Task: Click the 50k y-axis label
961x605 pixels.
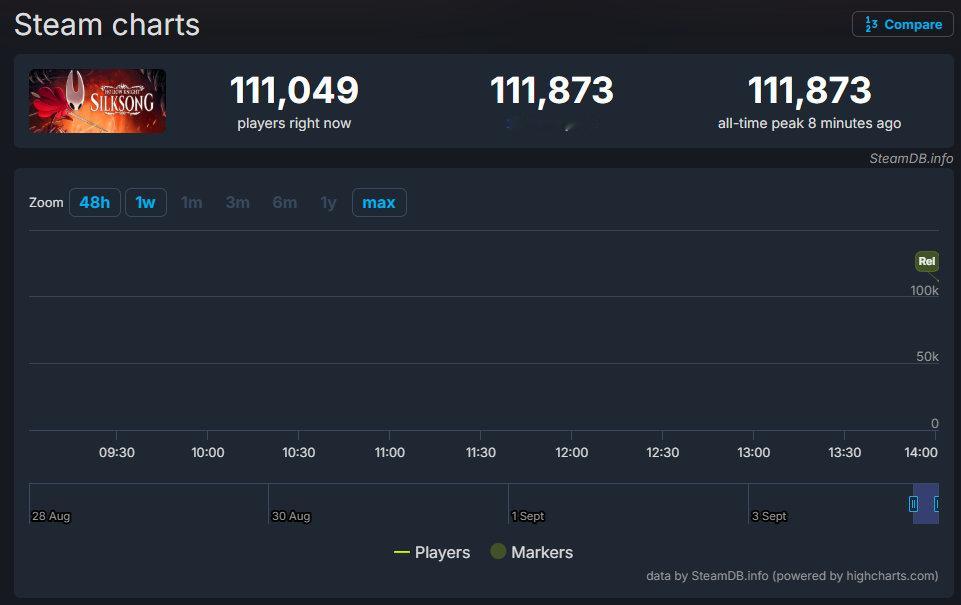Action: (927, 356)
